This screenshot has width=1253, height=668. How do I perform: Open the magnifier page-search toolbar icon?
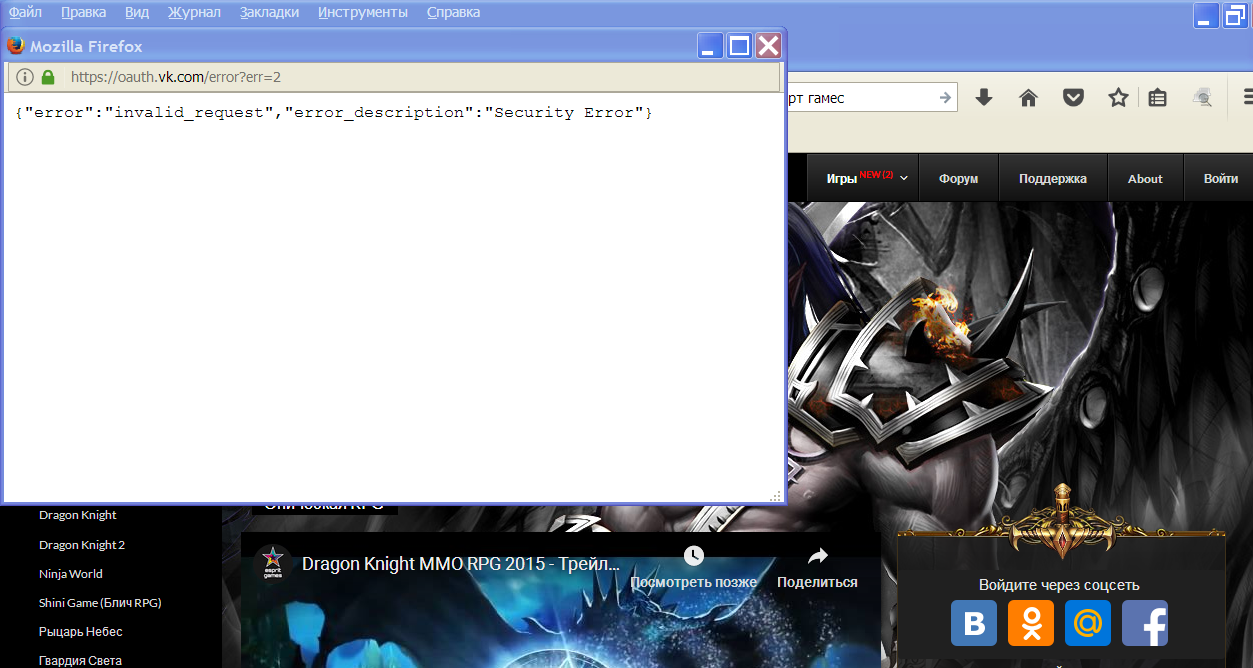[x=1204, y=97]
